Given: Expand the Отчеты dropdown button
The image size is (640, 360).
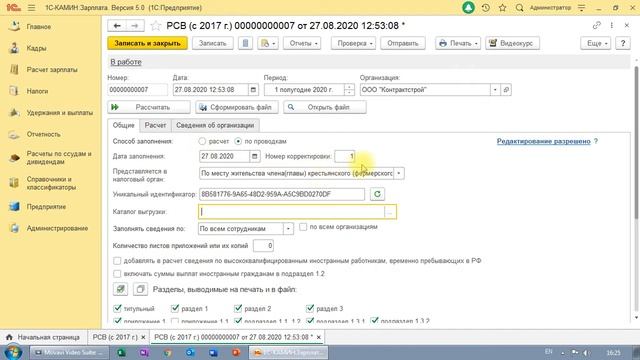Looking at the screenshot, I should tap(302, 43).
